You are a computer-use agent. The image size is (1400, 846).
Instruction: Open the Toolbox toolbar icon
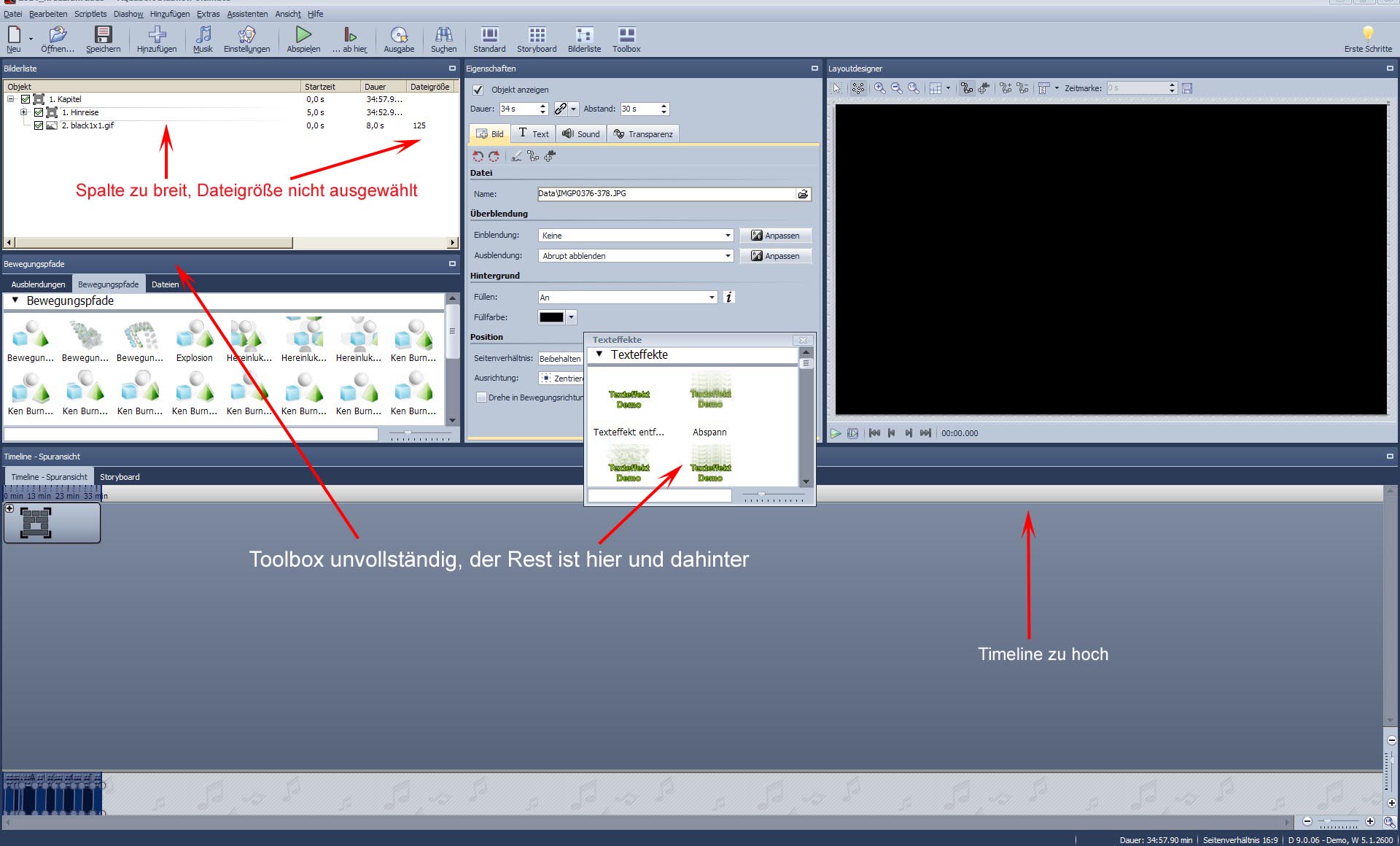pyautogui.click(x=626, y=34)
